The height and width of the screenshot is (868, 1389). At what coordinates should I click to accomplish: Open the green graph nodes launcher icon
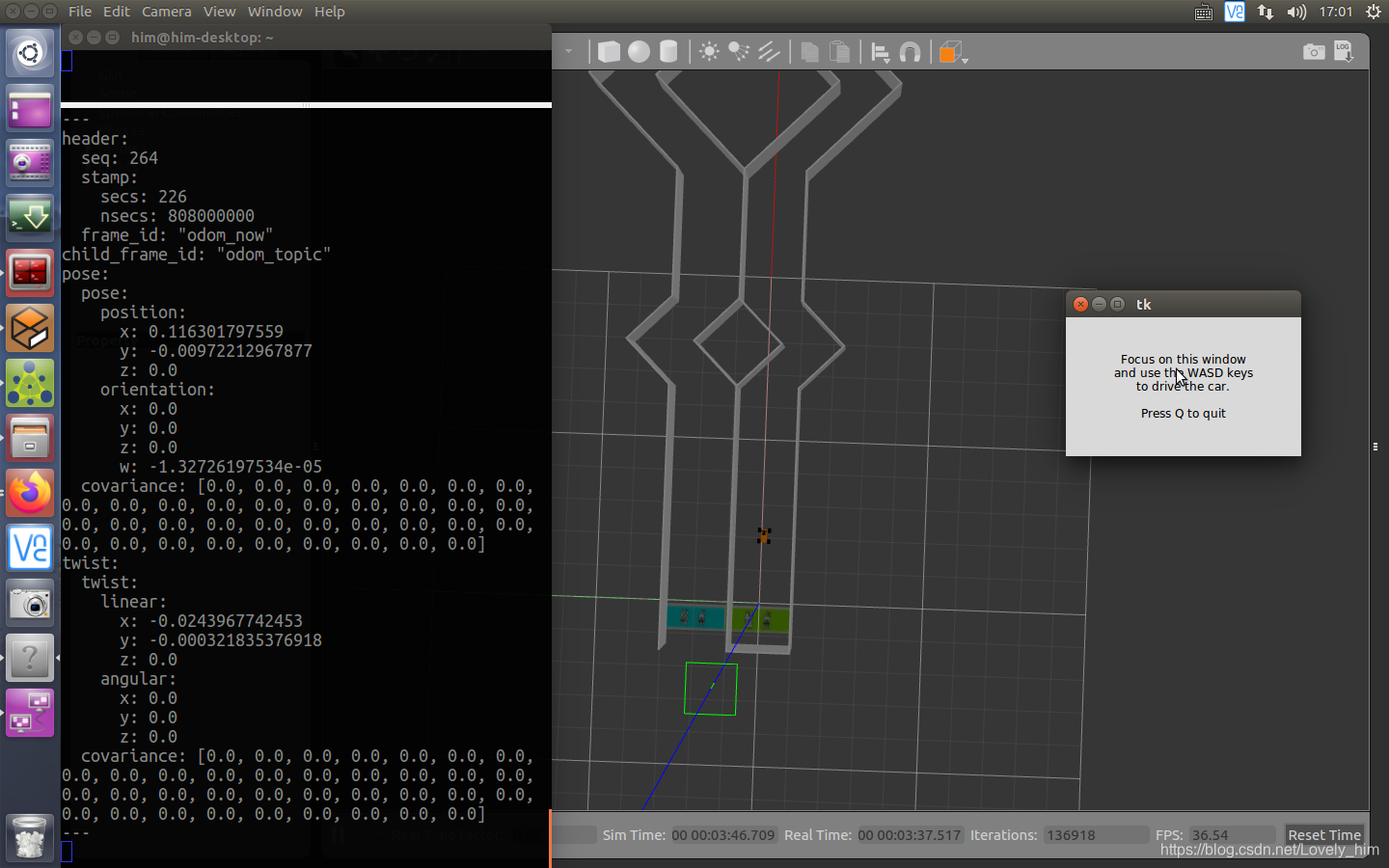[x=30, y=383]
